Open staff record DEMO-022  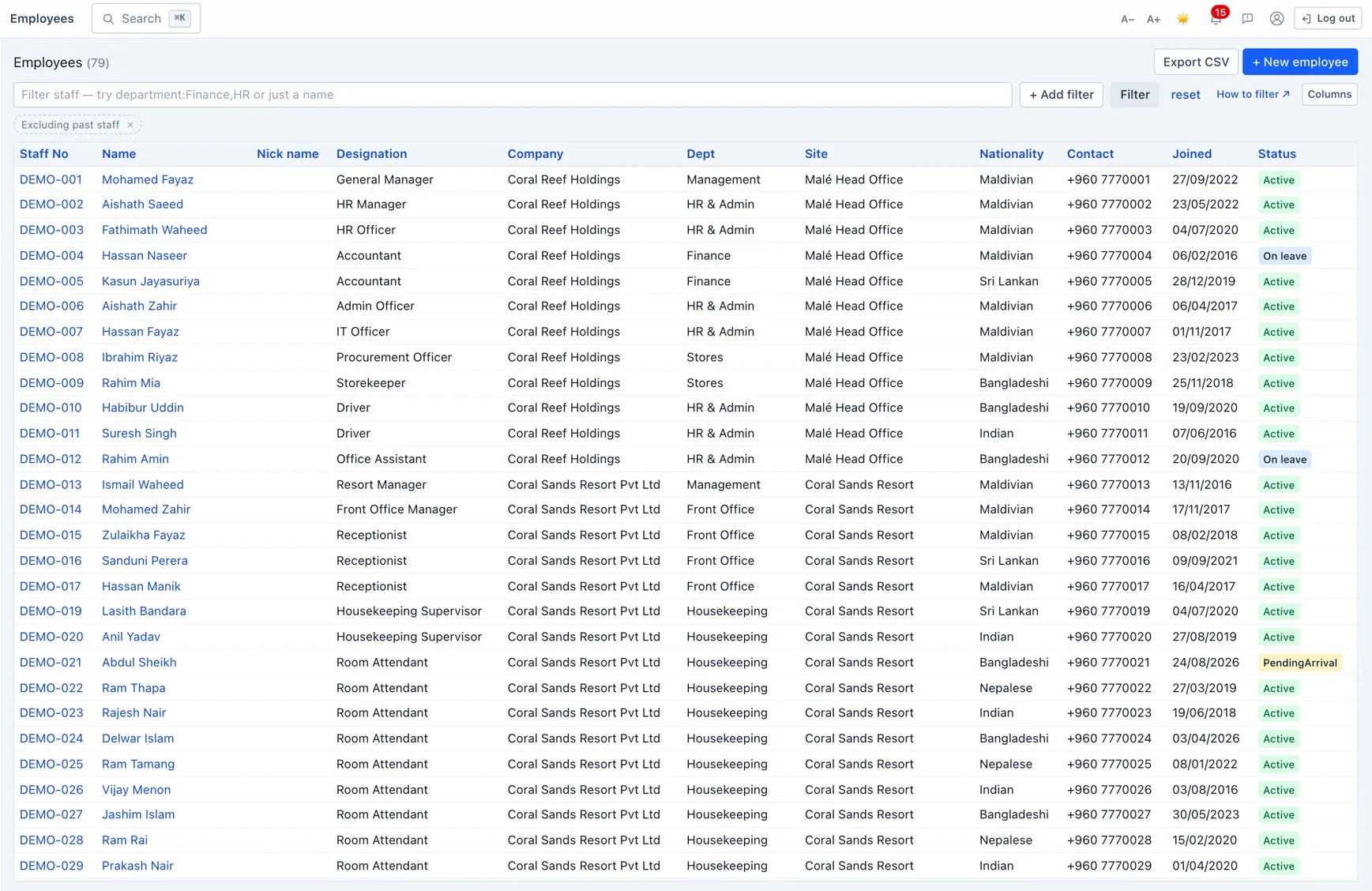pyautogui.click(x=51, y=688)
